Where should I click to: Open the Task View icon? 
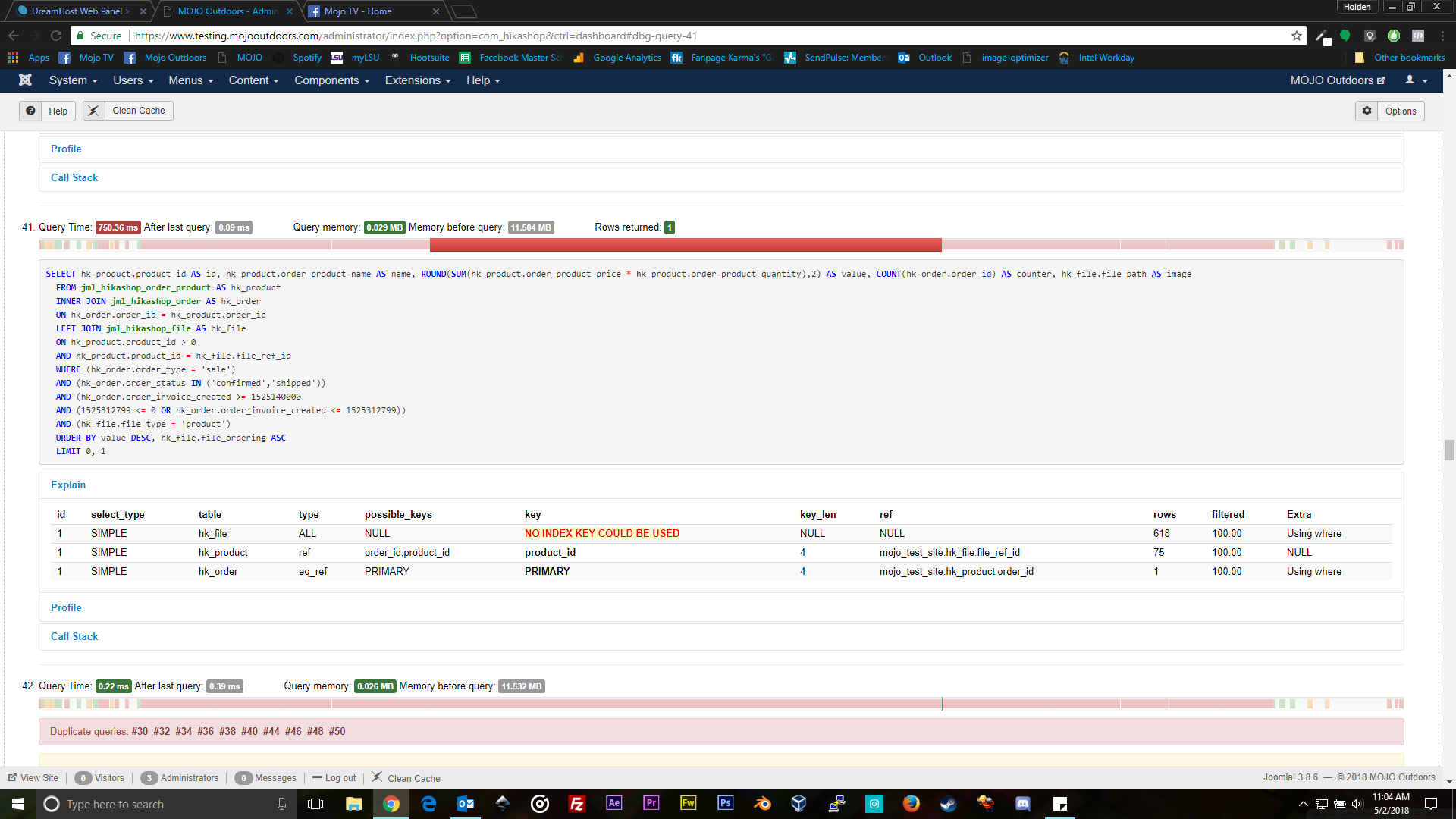point(315,804)
